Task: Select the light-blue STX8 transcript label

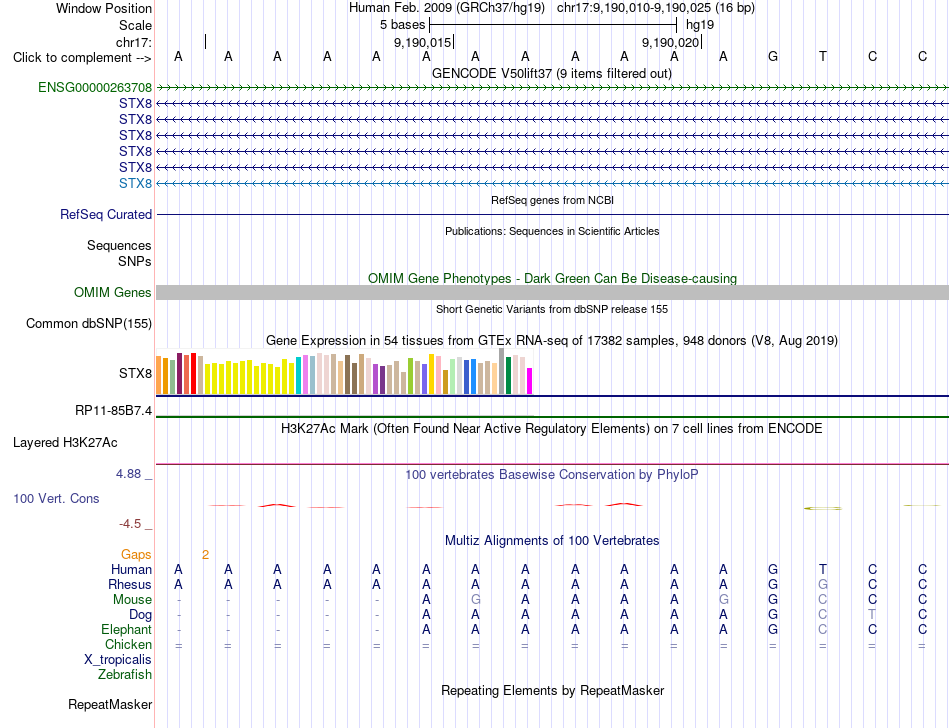Action: (136, 184)
